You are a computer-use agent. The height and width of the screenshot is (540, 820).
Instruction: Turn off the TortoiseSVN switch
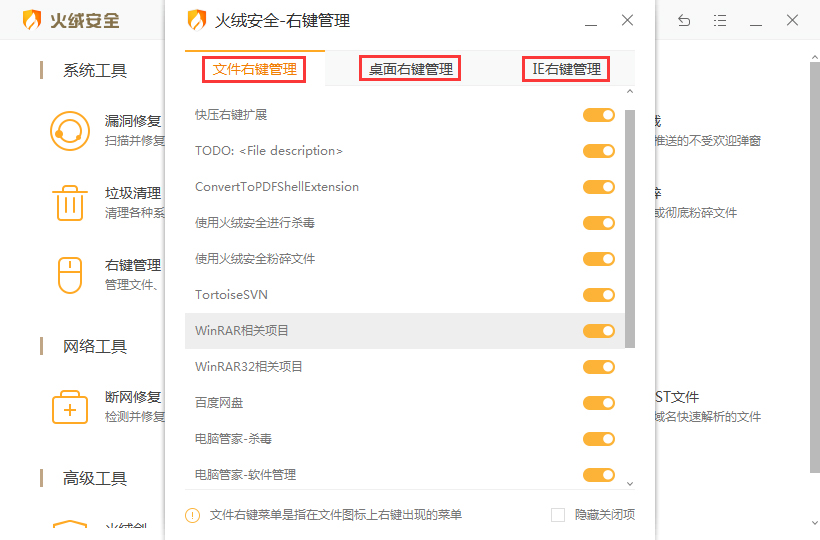[x=599, y=295]
